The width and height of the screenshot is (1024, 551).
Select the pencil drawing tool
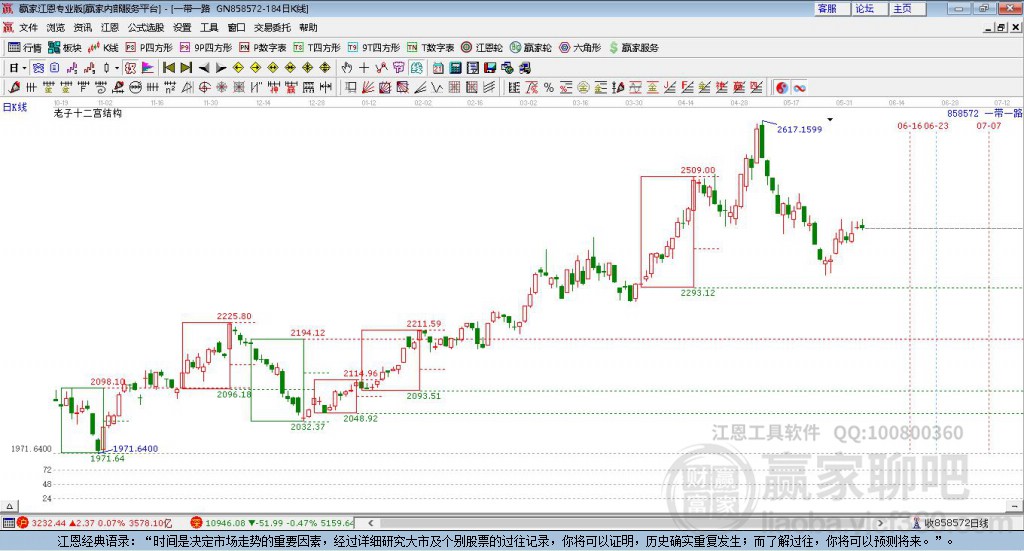14,87
